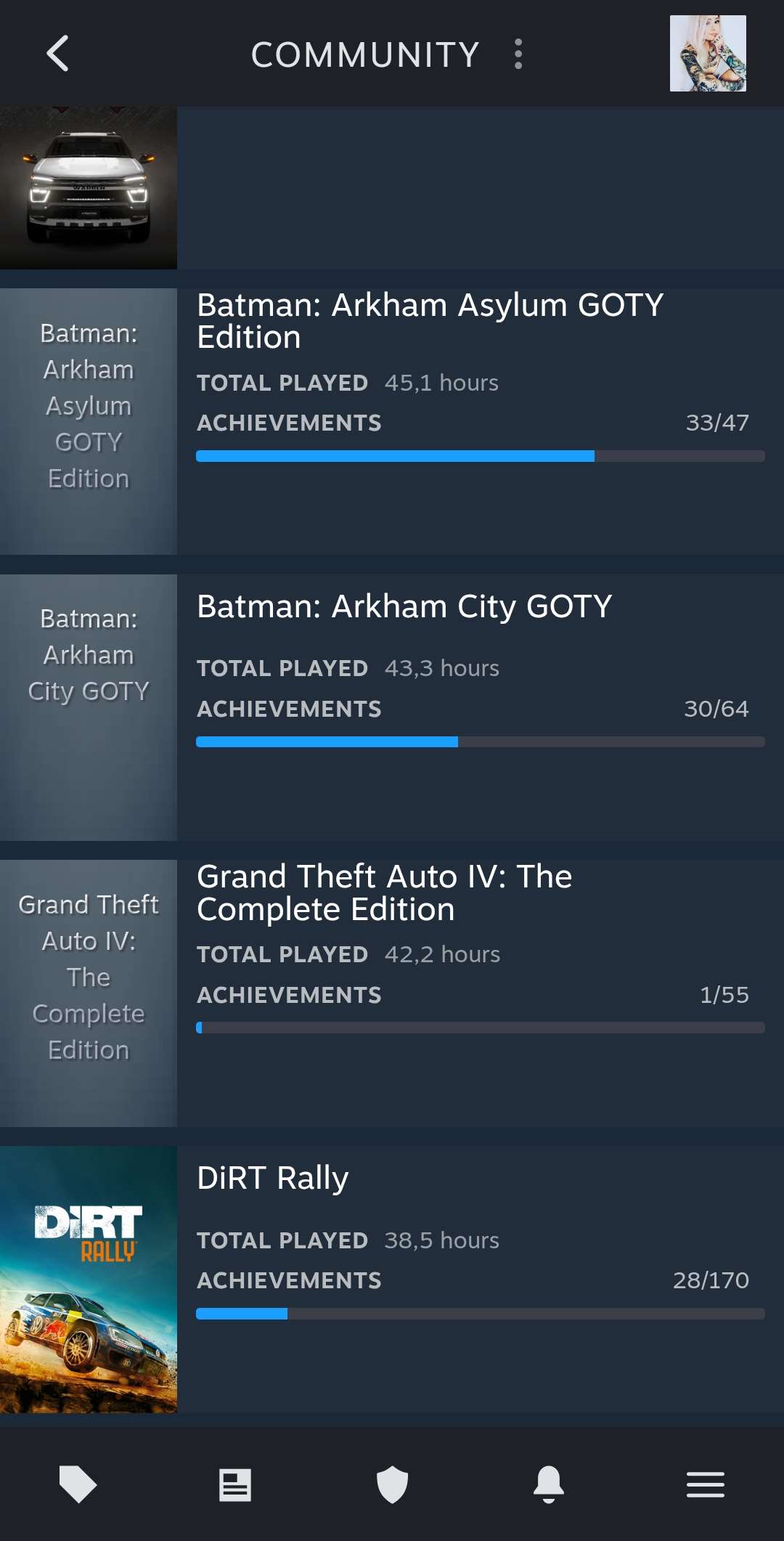Viewport: 784px width, 1541px height.
Task: Open the notifications bell icon
Action: point(549,1484)
